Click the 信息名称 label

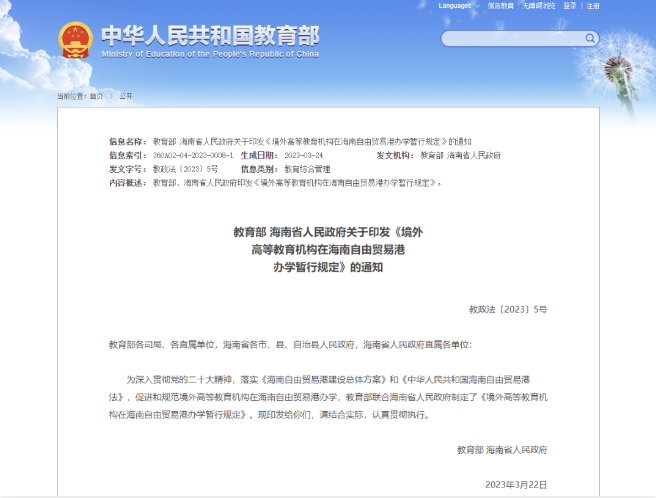pyautogui.click(x=128, y=141)
